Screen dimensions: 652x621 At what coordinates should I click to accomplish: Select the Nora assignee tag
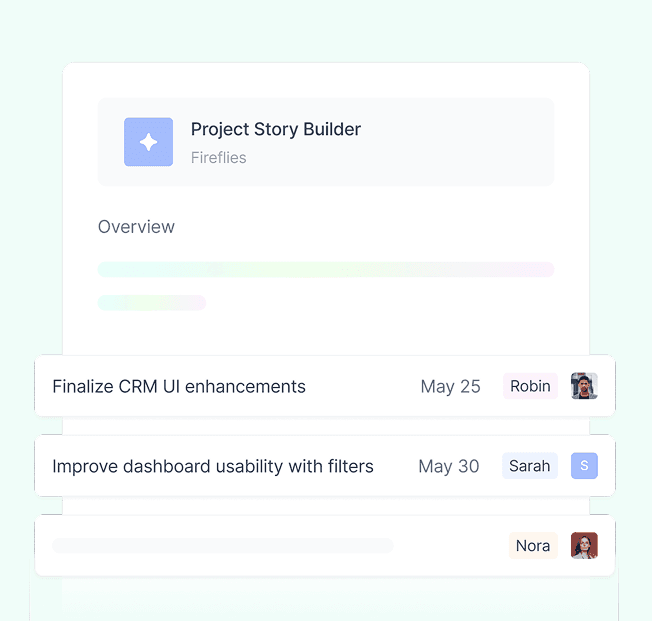[x=533, y=545]
